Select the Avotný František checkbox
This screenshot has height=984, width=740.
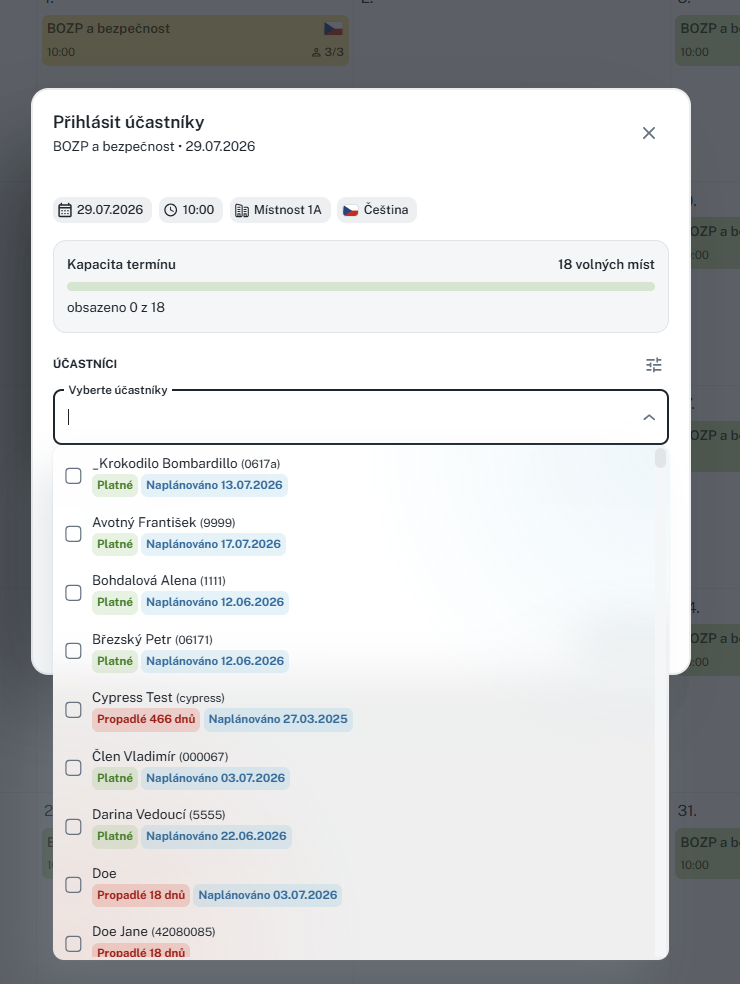(73, 534)
